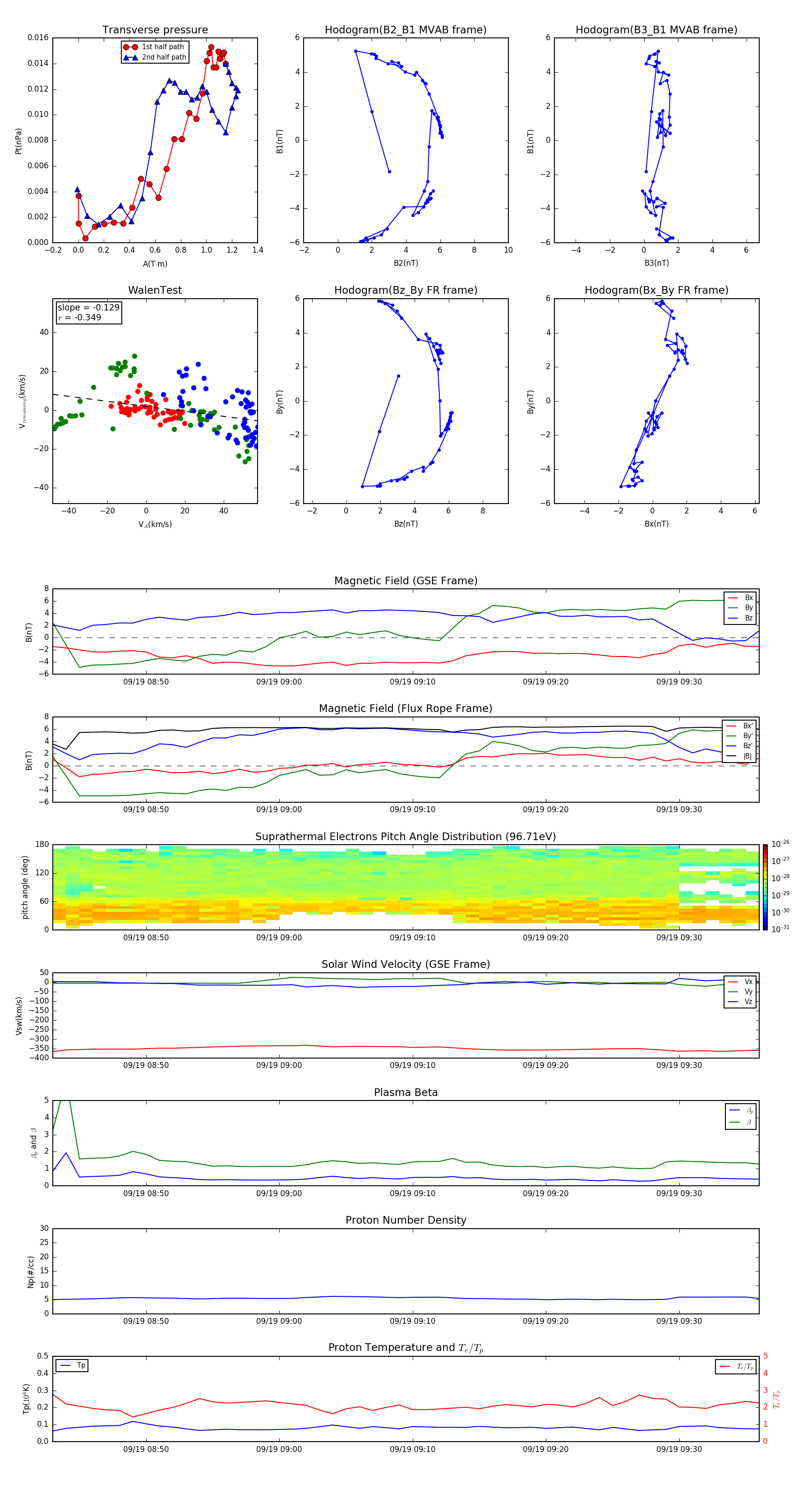The image size is (812, 1489).
Task: Click the pitch angle color bar
Action: 765,887
